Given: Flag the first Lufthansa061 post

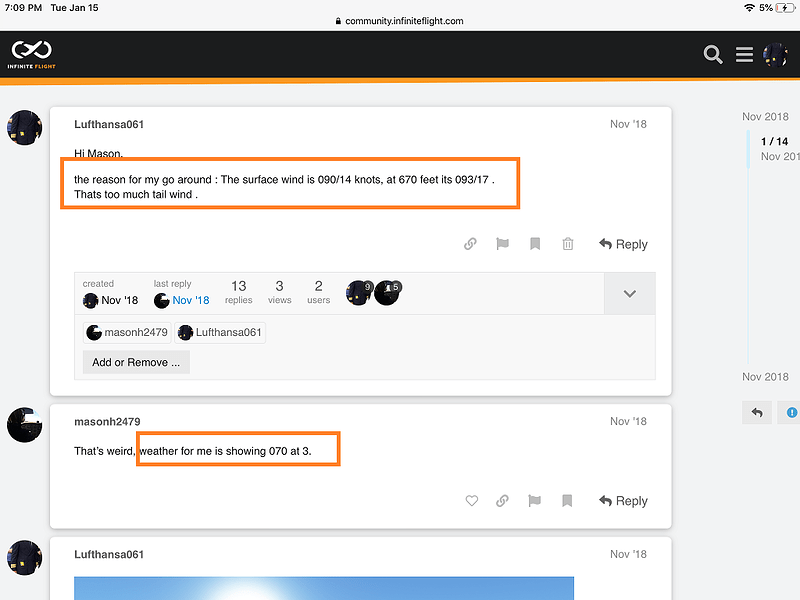Looking at the screenshot, I should point(503,244).
